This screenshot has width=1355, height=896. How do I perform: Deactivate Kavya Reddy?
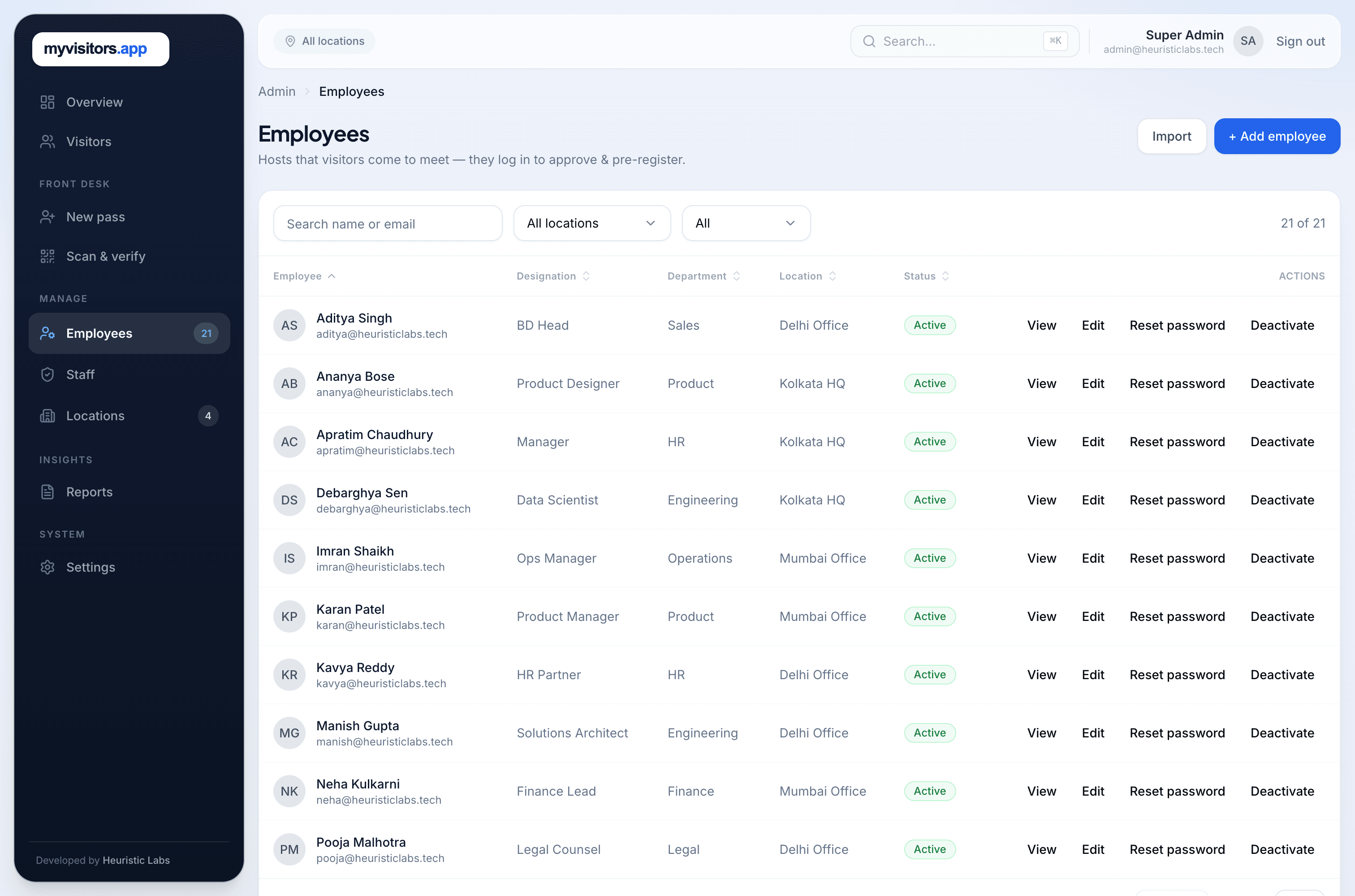[1282, 675]
